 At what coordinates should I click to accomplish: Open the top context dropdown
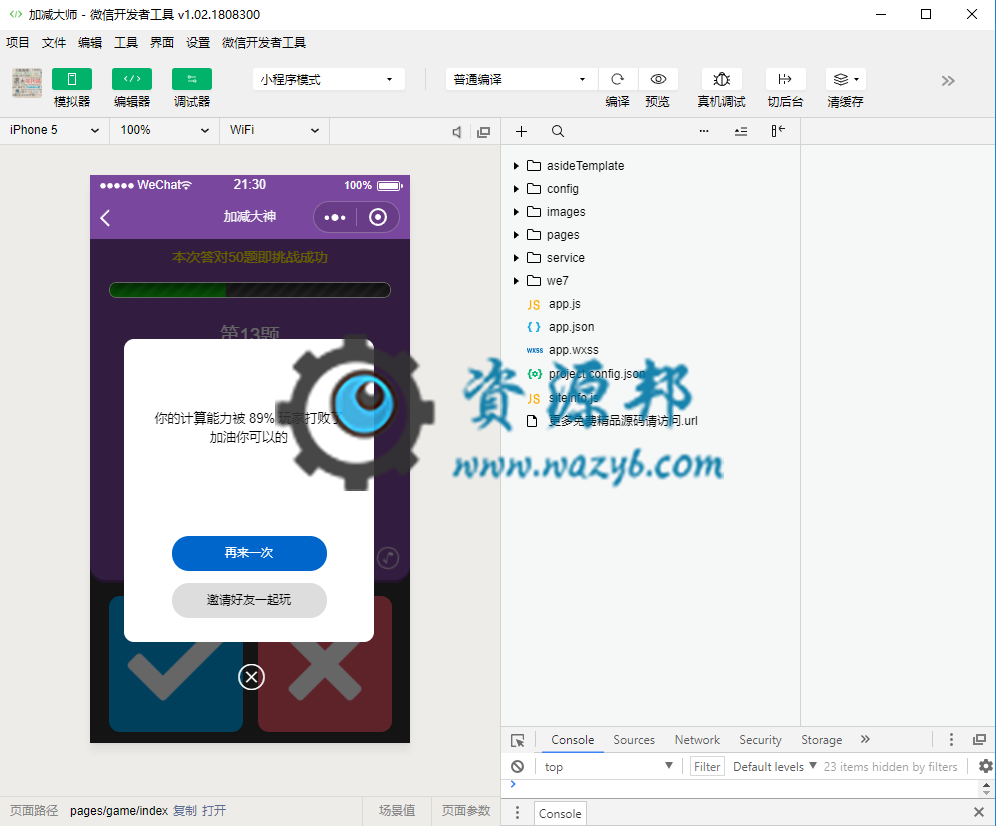click(609, 767)
